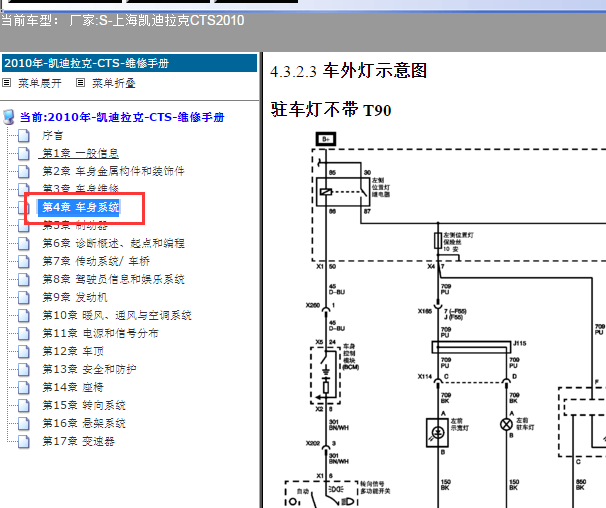Select root node 当前:2010年-凯迪拉克-CTS-维修手册
This screenshot has width=606, height=508.
[122, 117]
